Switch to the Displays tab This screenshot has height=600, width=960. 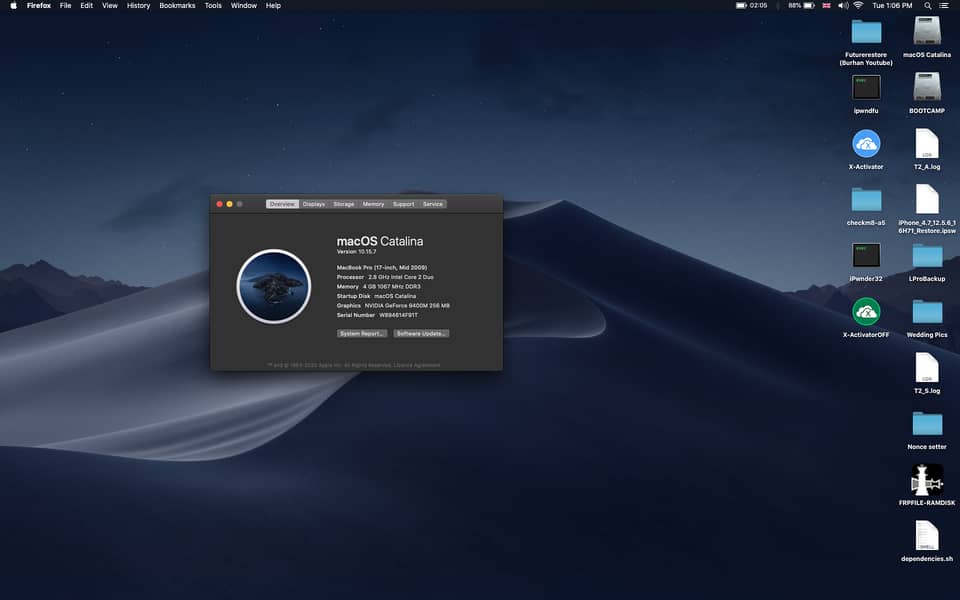(314, 204)
